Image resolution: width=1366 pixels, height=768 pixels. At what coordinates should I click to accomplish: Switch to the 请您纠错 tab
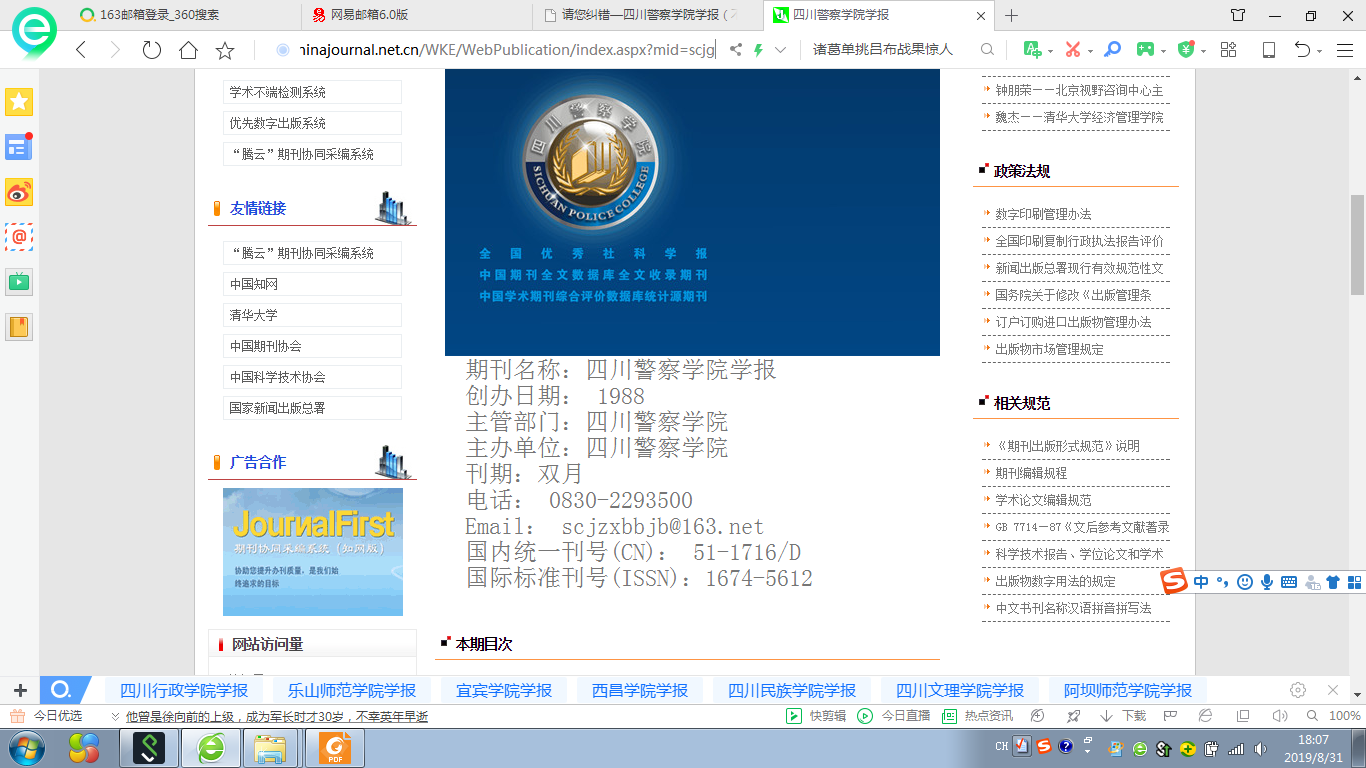pyautogui.click(x=647, y=15)
